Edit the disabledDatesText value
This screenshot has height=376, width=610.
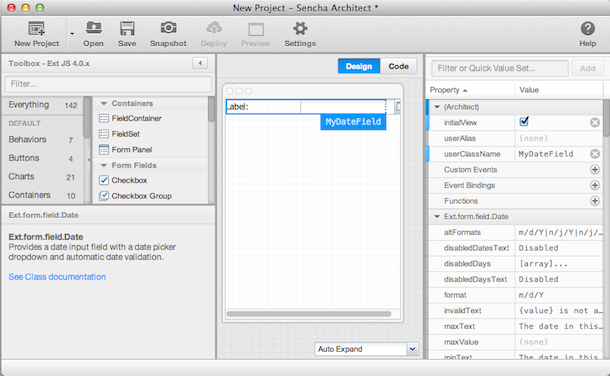pos(559,248)
